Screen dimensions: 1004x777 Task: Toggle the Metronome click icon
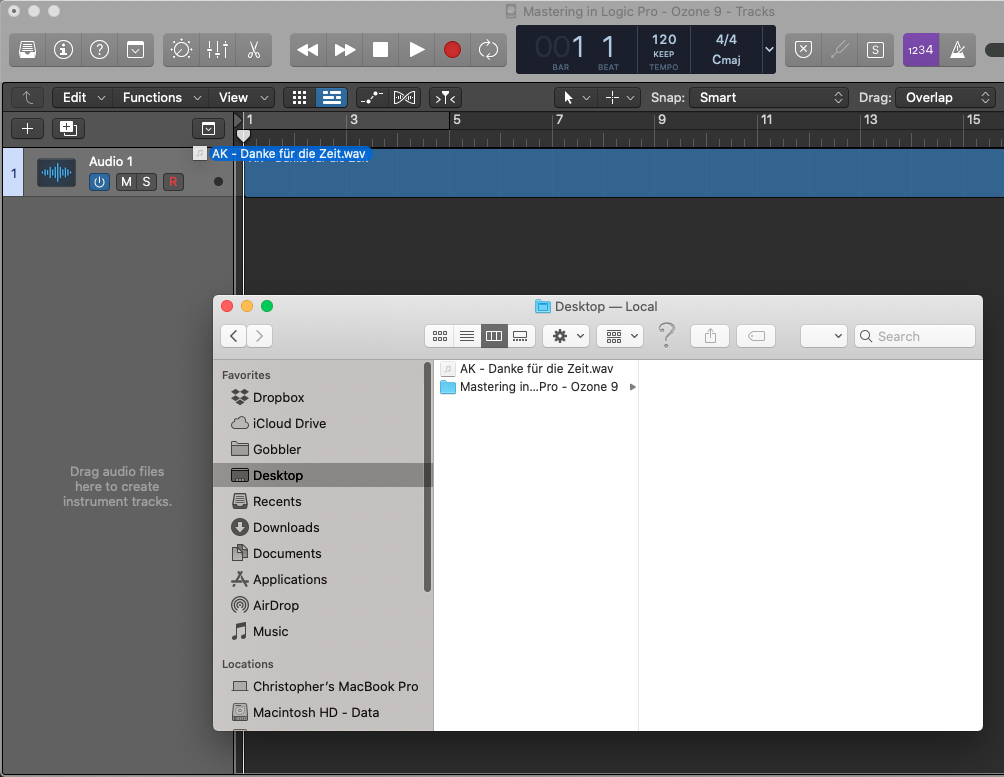coord(957,50)
